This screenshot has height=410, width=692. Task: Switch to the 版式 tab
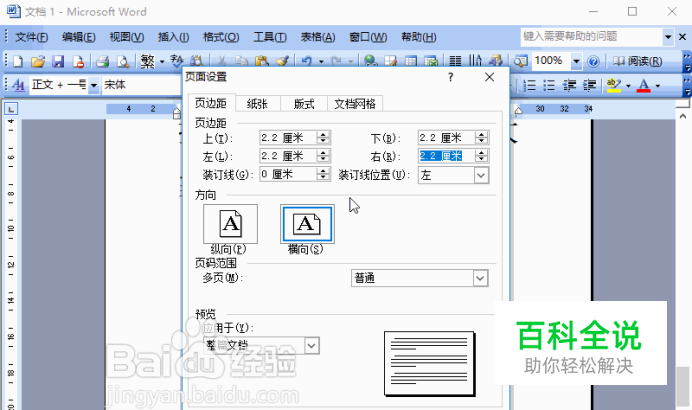[x=304, y=104]
